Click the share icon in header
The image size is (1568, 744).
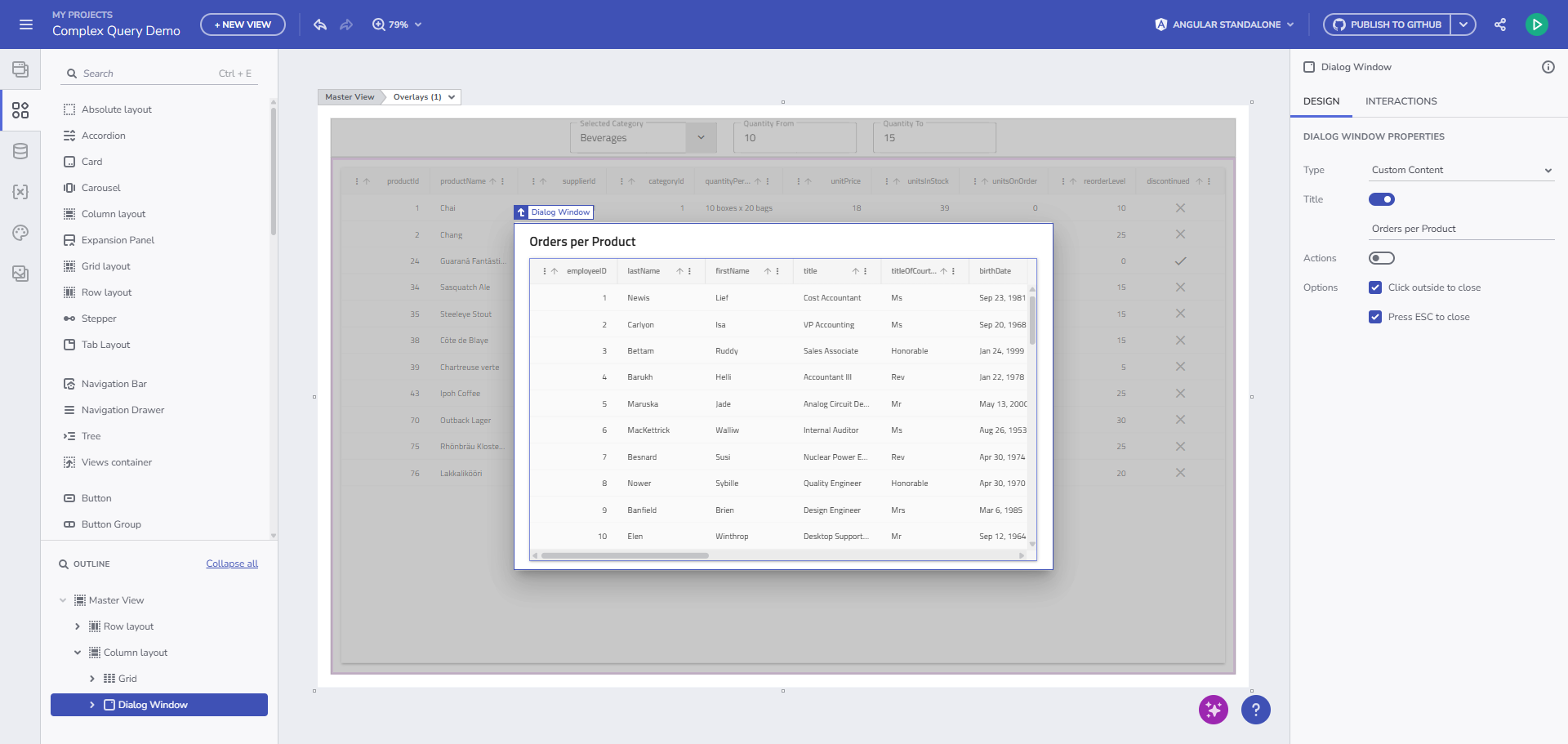click(x=1500, y=25)
